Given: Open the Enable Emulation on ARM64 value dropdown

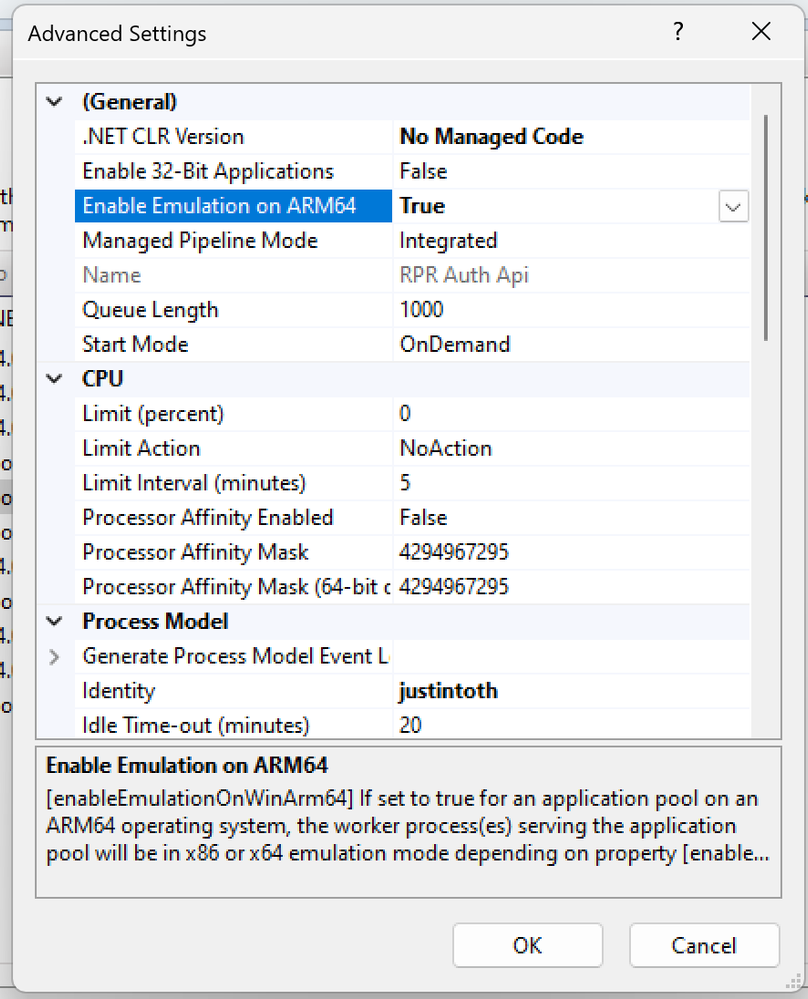Looking at the screenshot, I should (x=733, y=206).
